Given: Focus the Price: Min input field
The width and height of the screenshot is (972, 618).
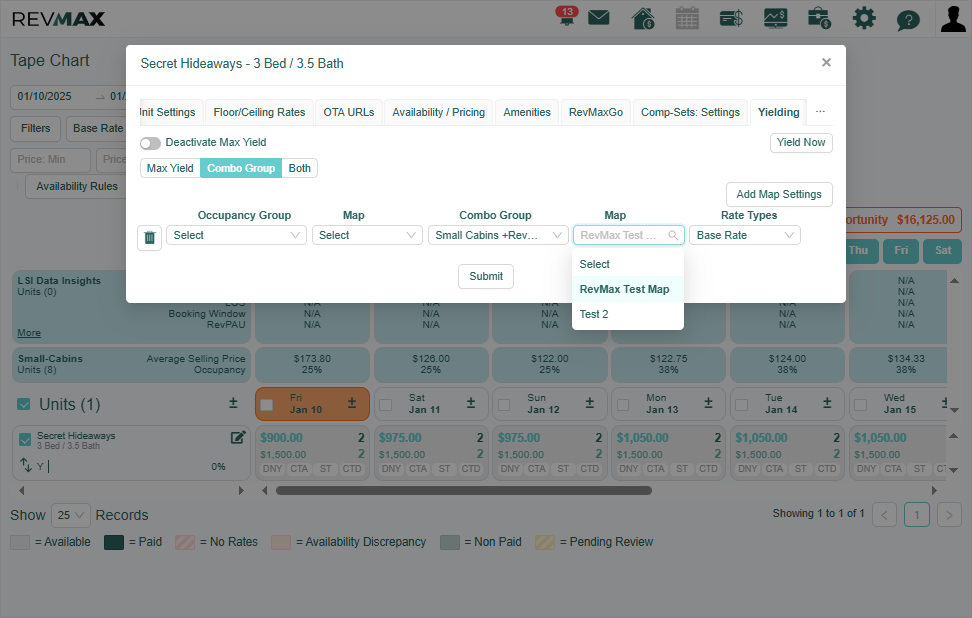Looking at the screenshot, I should (50, 160).
